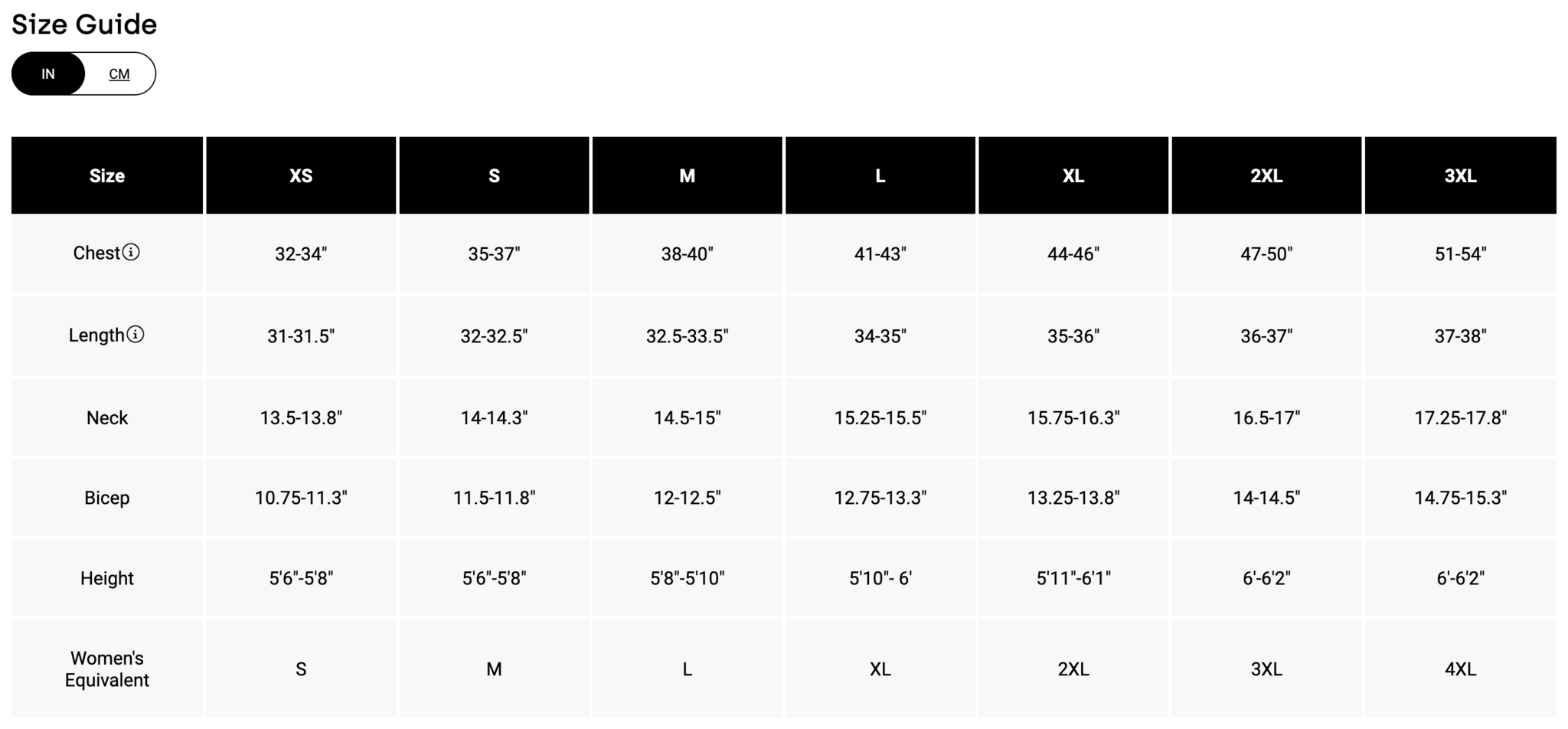The image size is (1568, 729).
Task: Click the Neck row label
Action: [x=107, y=417]
